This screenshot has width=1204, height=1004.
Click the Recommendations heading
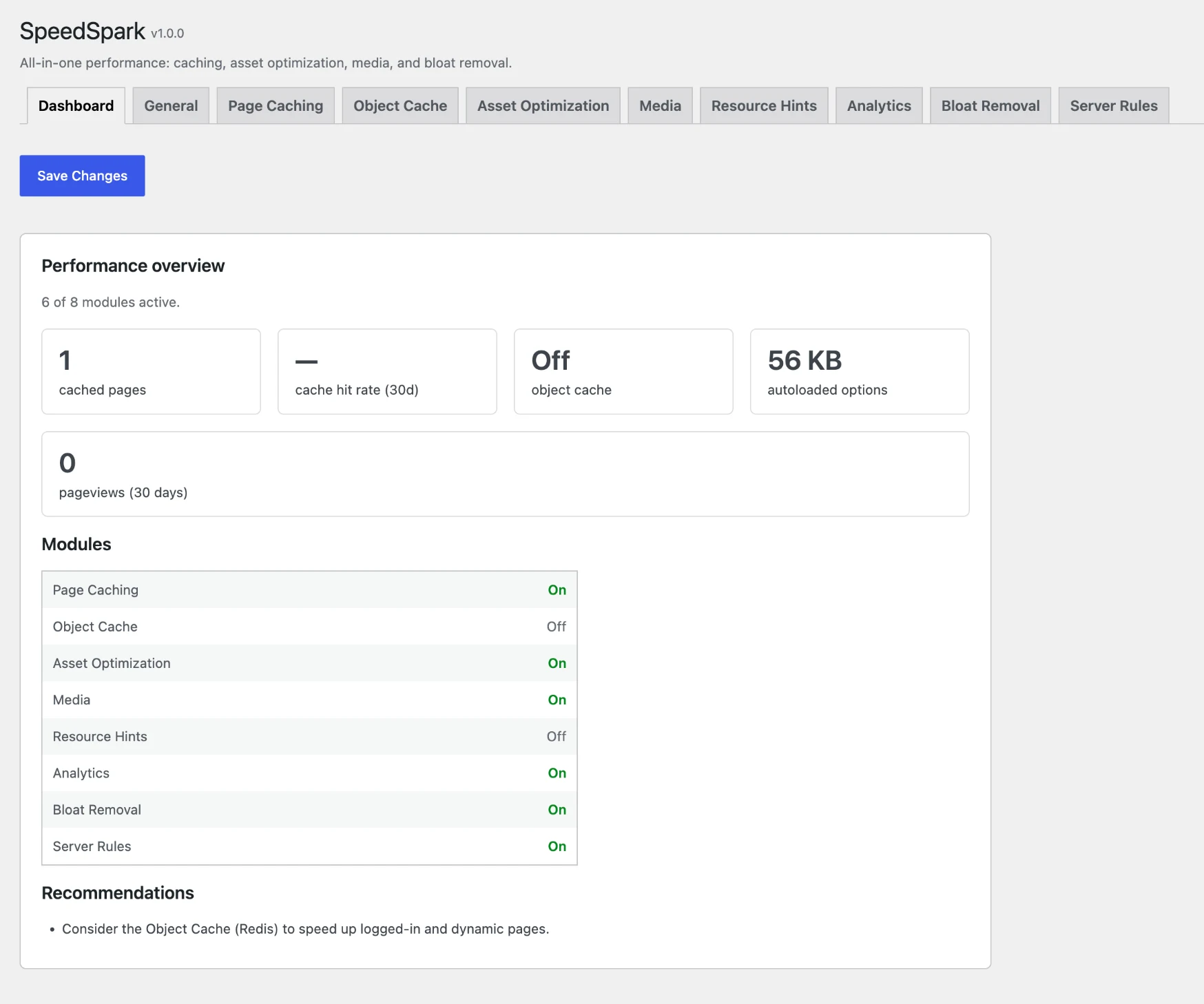tap(118, 893)
